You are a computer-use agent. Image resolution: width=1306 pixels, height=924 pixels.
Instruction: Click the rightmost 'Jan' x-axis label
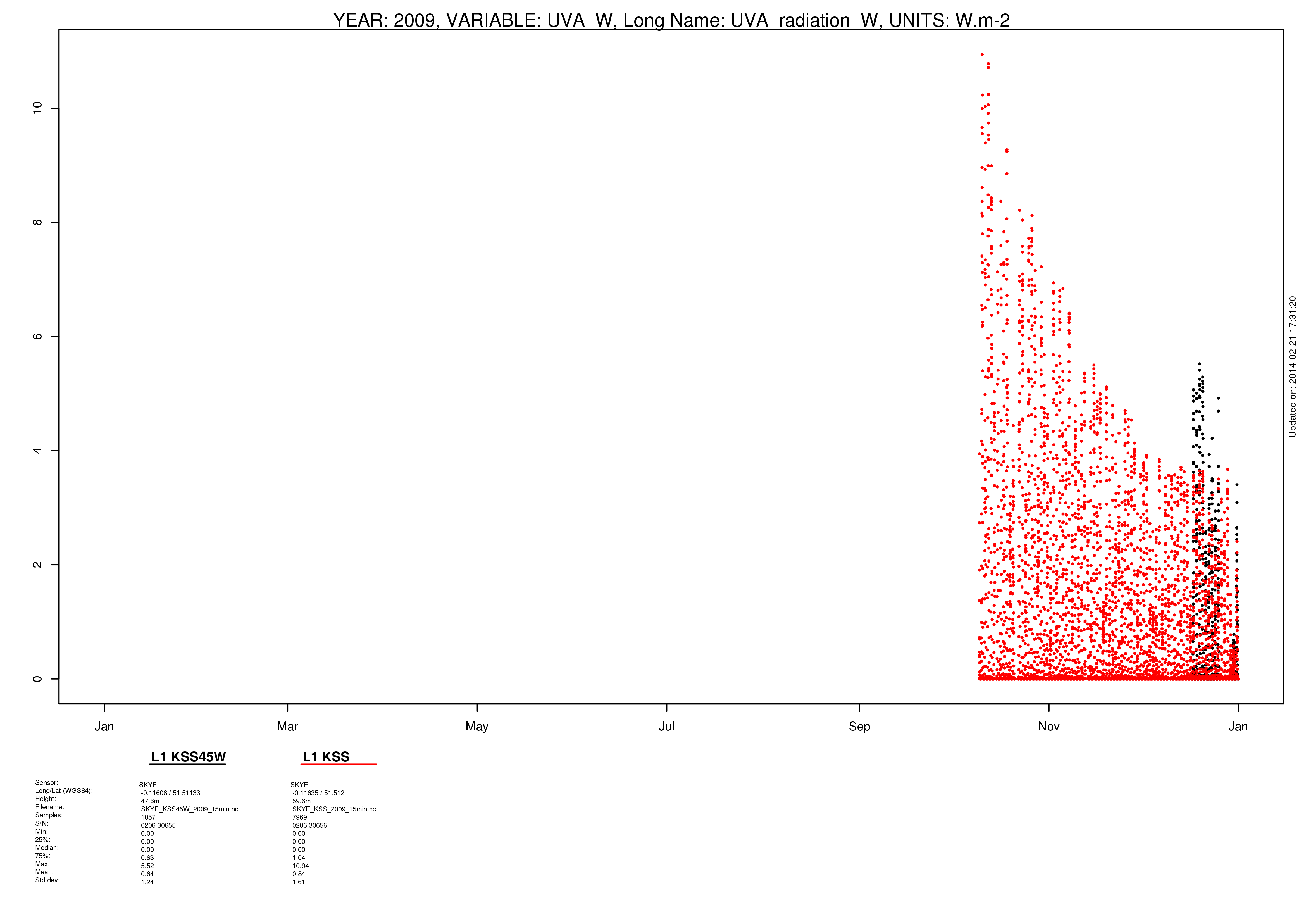(1238, 727)
